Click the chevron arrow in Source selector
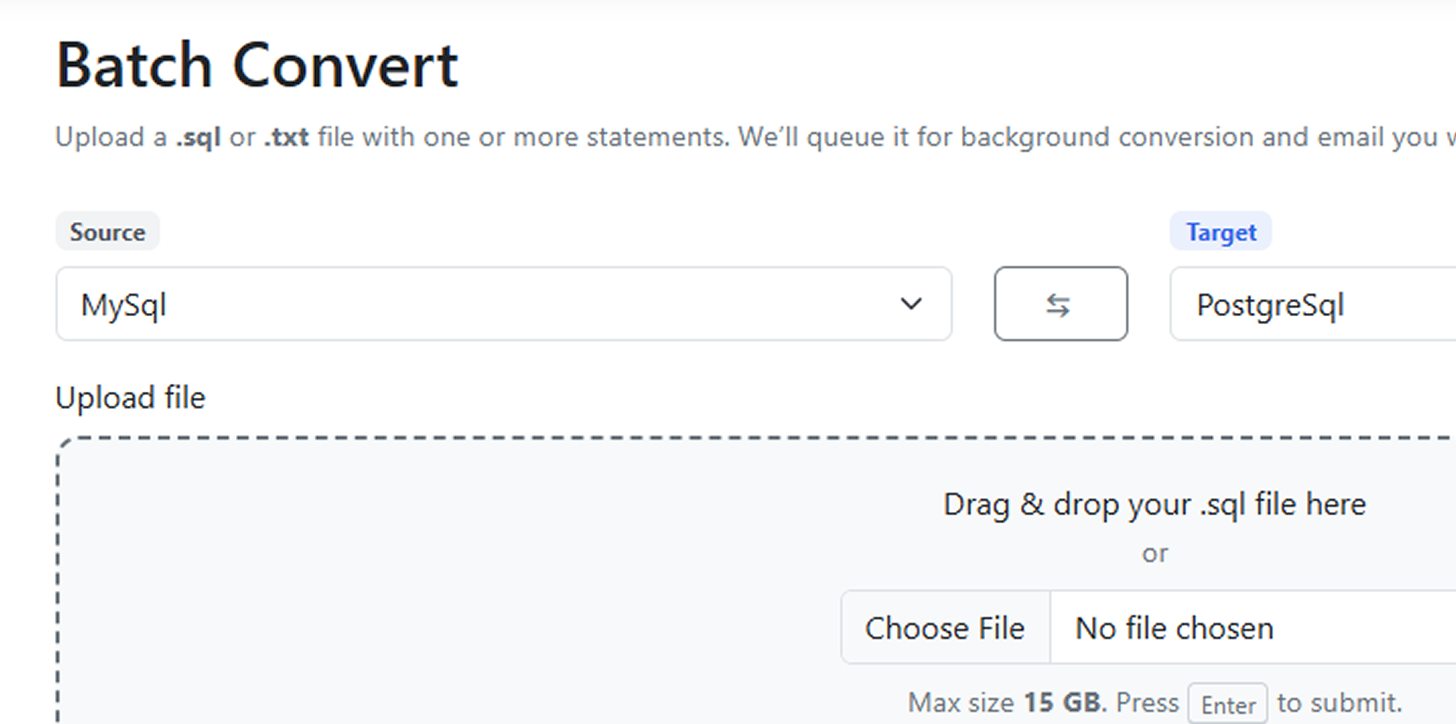The height and width of the screenshot is (724, 1456). [910, 304]
